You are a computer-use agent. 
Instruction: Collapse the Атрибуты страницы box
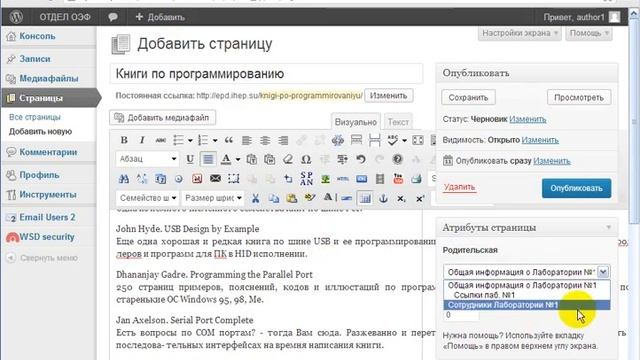[x=608, y=227]
